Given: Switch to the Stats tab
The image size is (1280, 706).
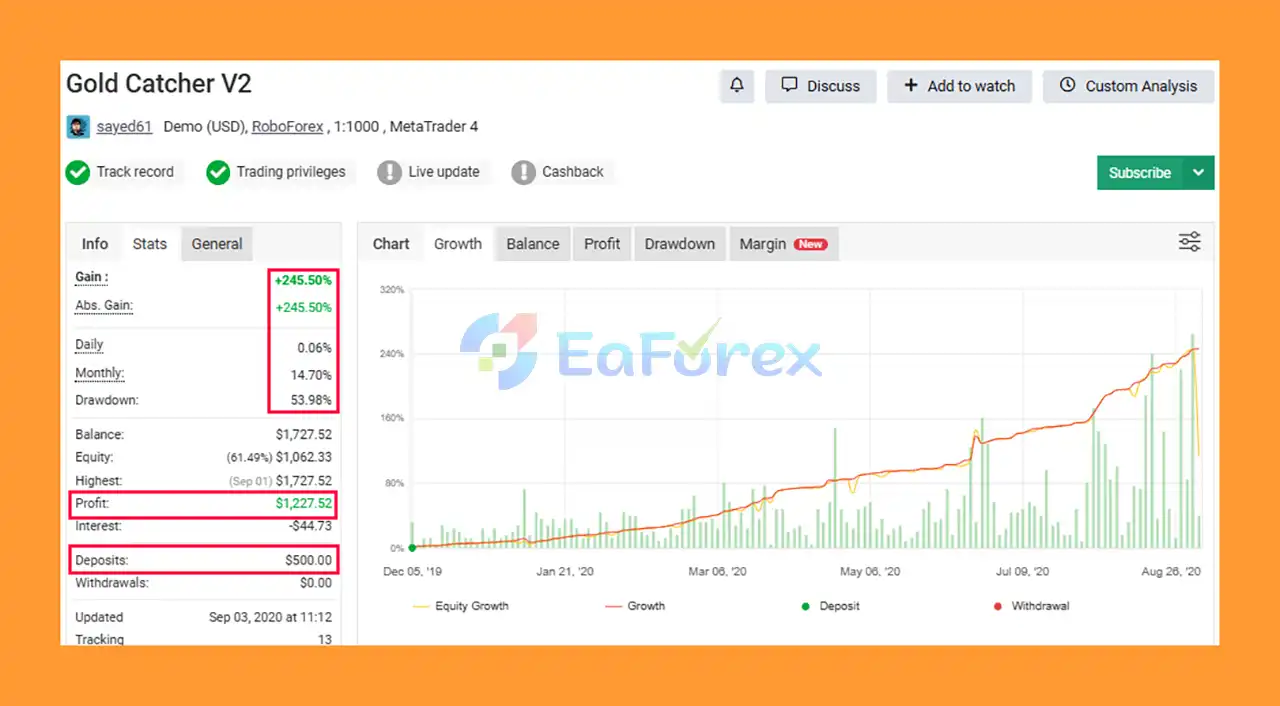Looking at the screenshot, I should tap(150, 244).
